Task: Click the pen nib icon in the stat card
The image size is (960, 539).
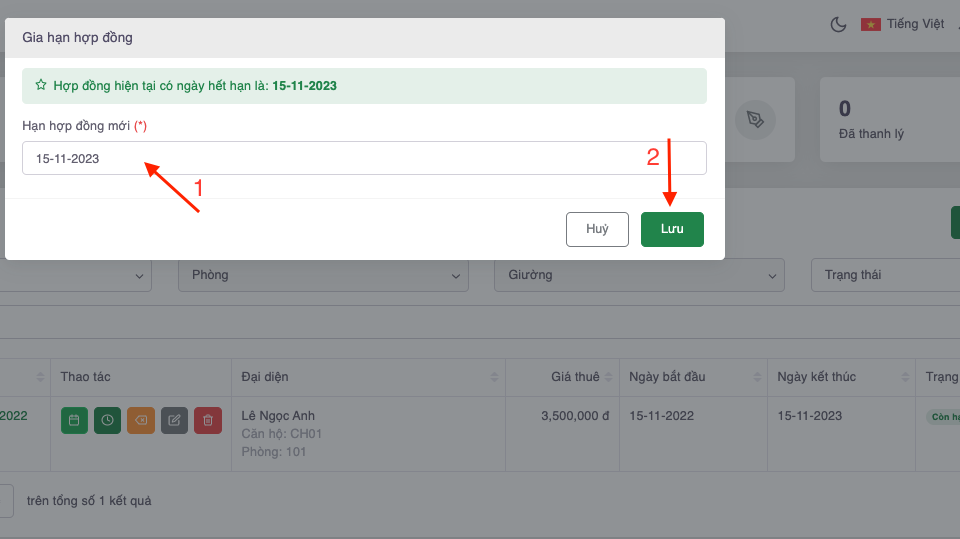Action: pyautogui.click(x=755, y=120)
